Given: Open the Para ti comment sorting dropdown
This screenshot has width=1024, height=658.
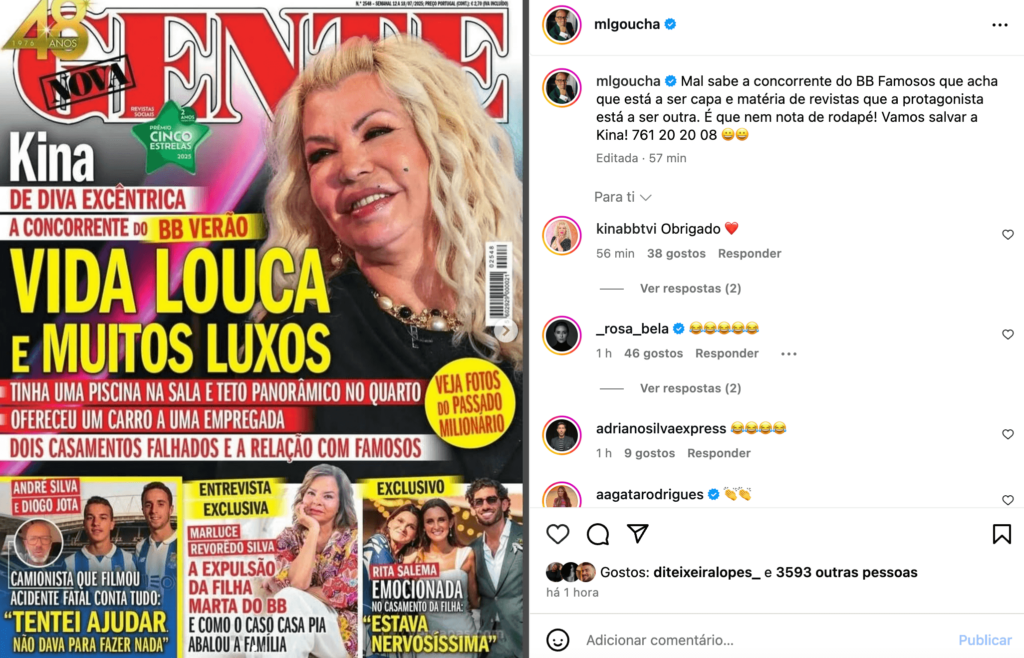Looking at the screenshot, I should [x=622, y=197].
